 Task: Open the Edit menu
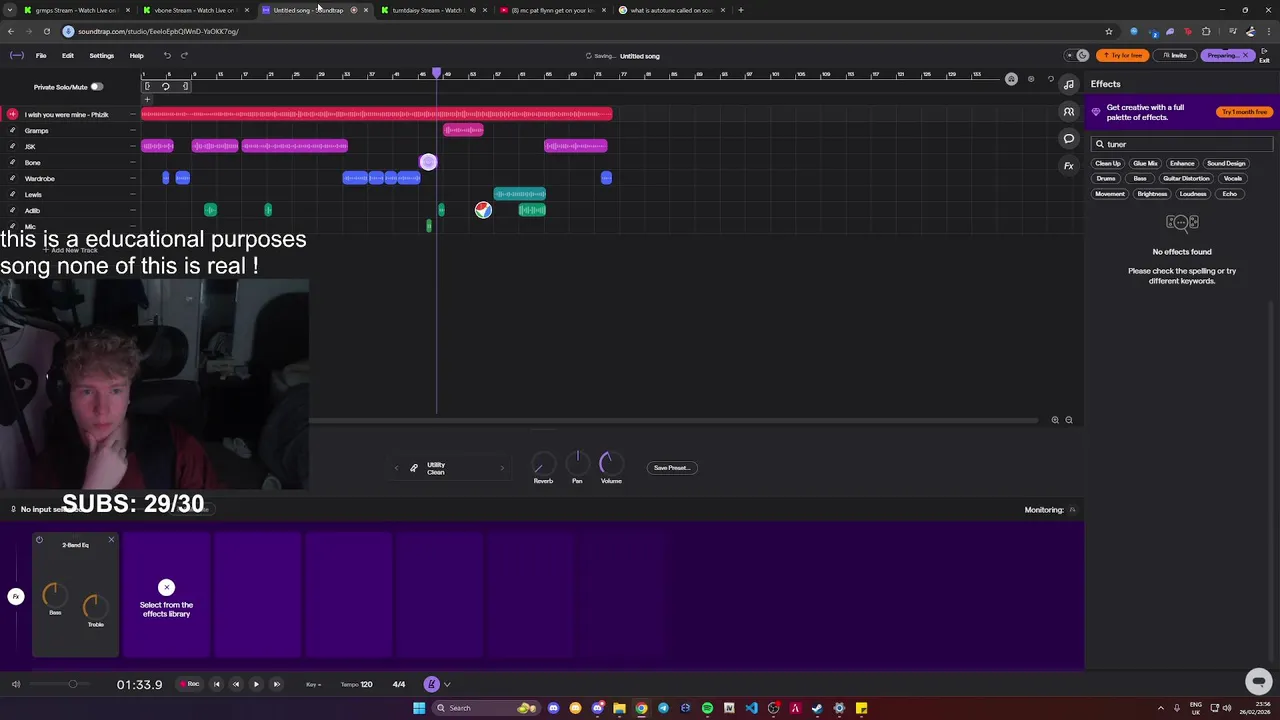coord(67,55)
